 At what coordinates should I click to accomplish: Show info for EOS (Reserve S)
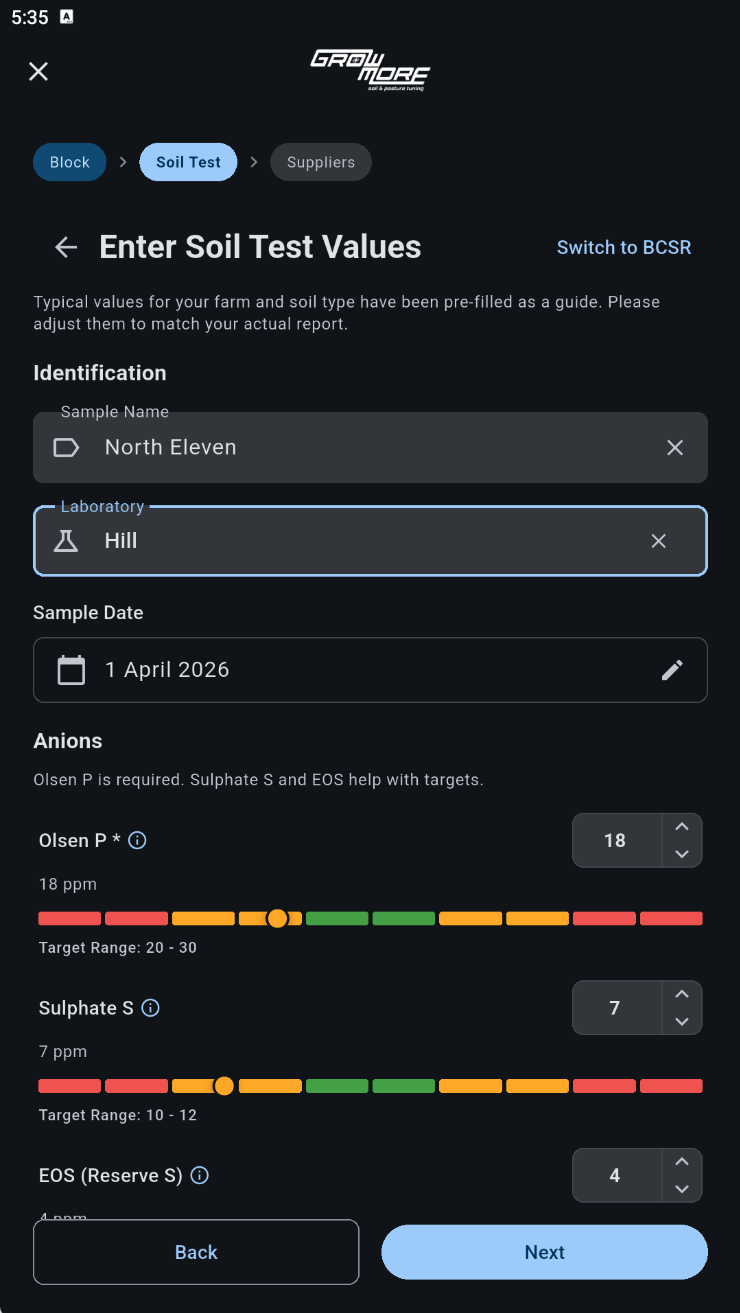pyautogui.click(x=200, y=1175)
